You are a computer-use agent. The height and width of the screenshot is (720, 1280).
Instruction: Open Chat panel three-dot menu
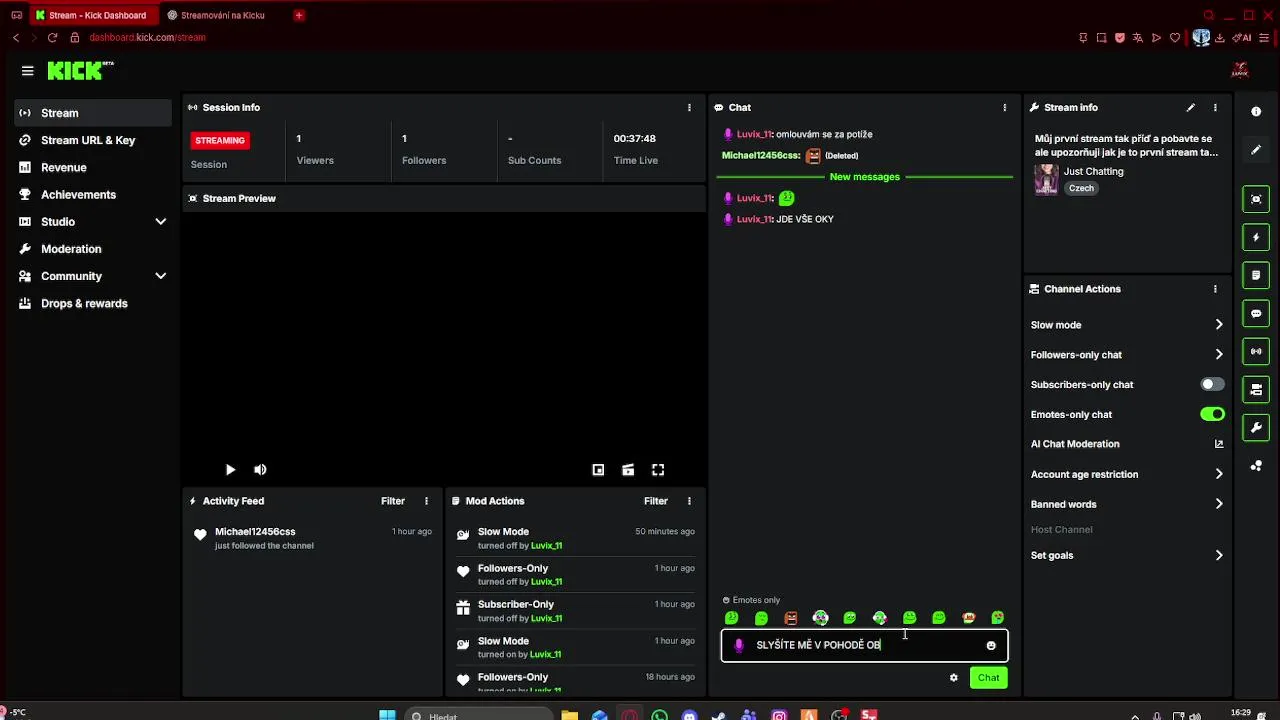(1005, 107)
